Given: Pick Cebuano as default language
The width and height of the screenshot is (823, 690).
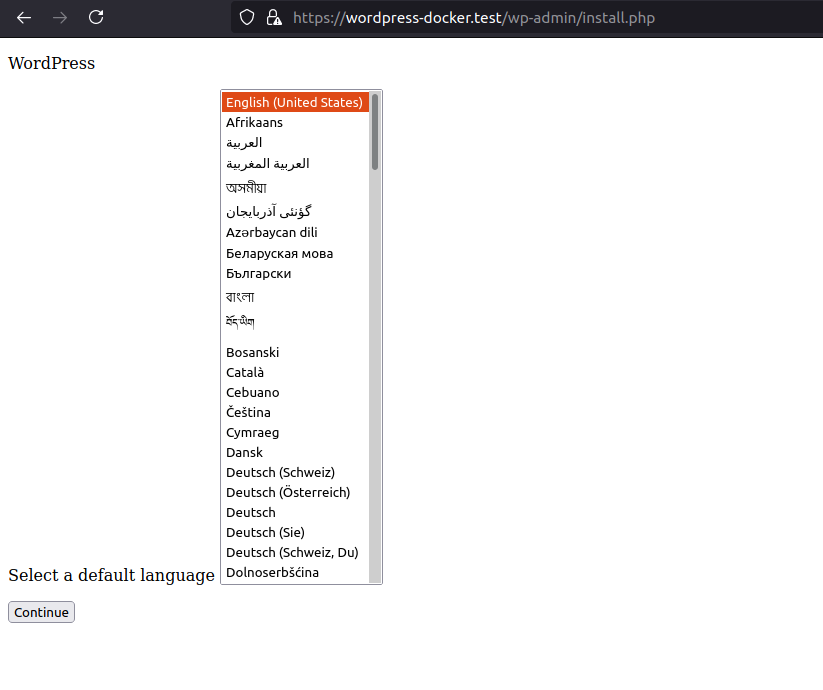Looking at the screenshot, I should tap(296, 392).
